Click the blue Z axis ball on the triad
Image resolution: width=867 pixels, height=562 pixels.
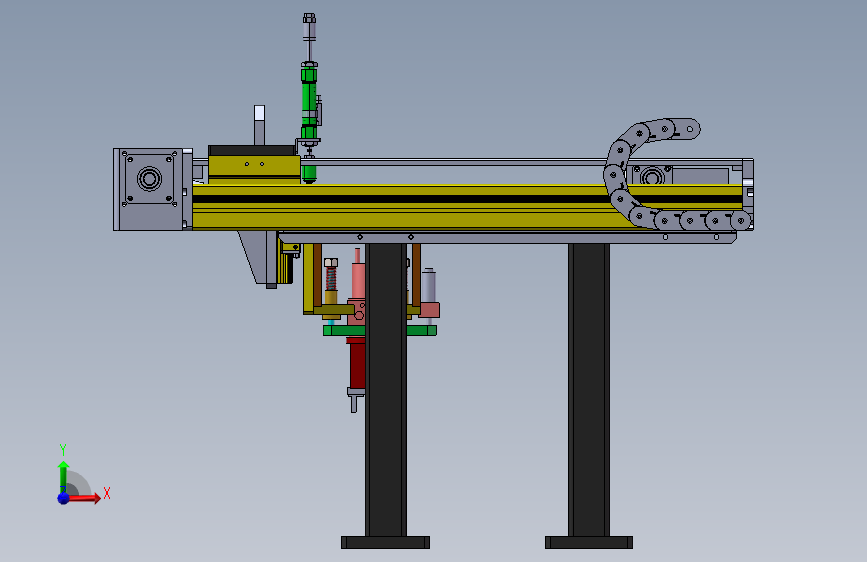click(x=64, y=498)
